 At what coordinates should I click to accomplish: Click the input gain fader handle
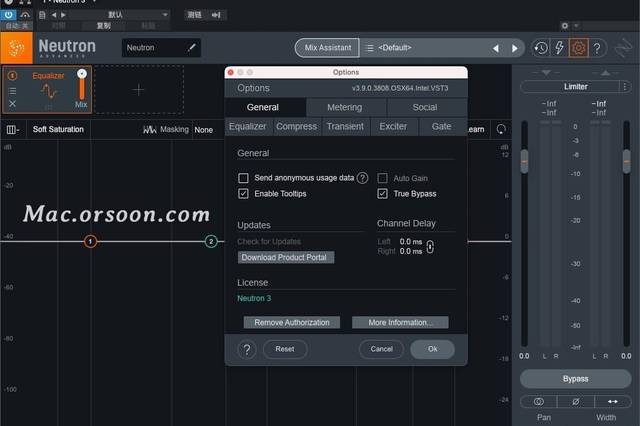[524, 162]
